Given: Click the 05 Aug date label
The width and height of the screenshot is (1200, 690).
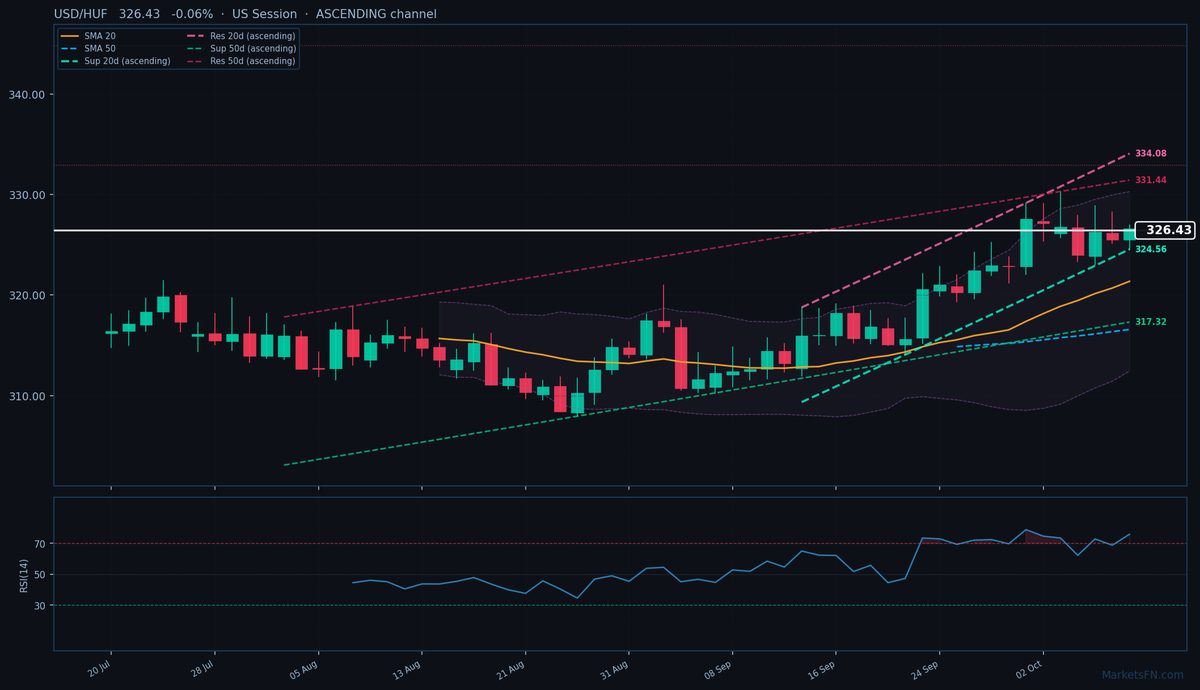Looking at the screenshot, I should (x=306, y=669).
